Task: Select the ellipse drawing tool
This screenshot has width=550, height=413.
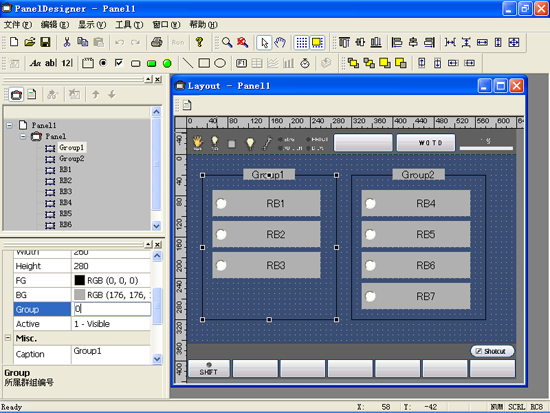Action: 220,63
